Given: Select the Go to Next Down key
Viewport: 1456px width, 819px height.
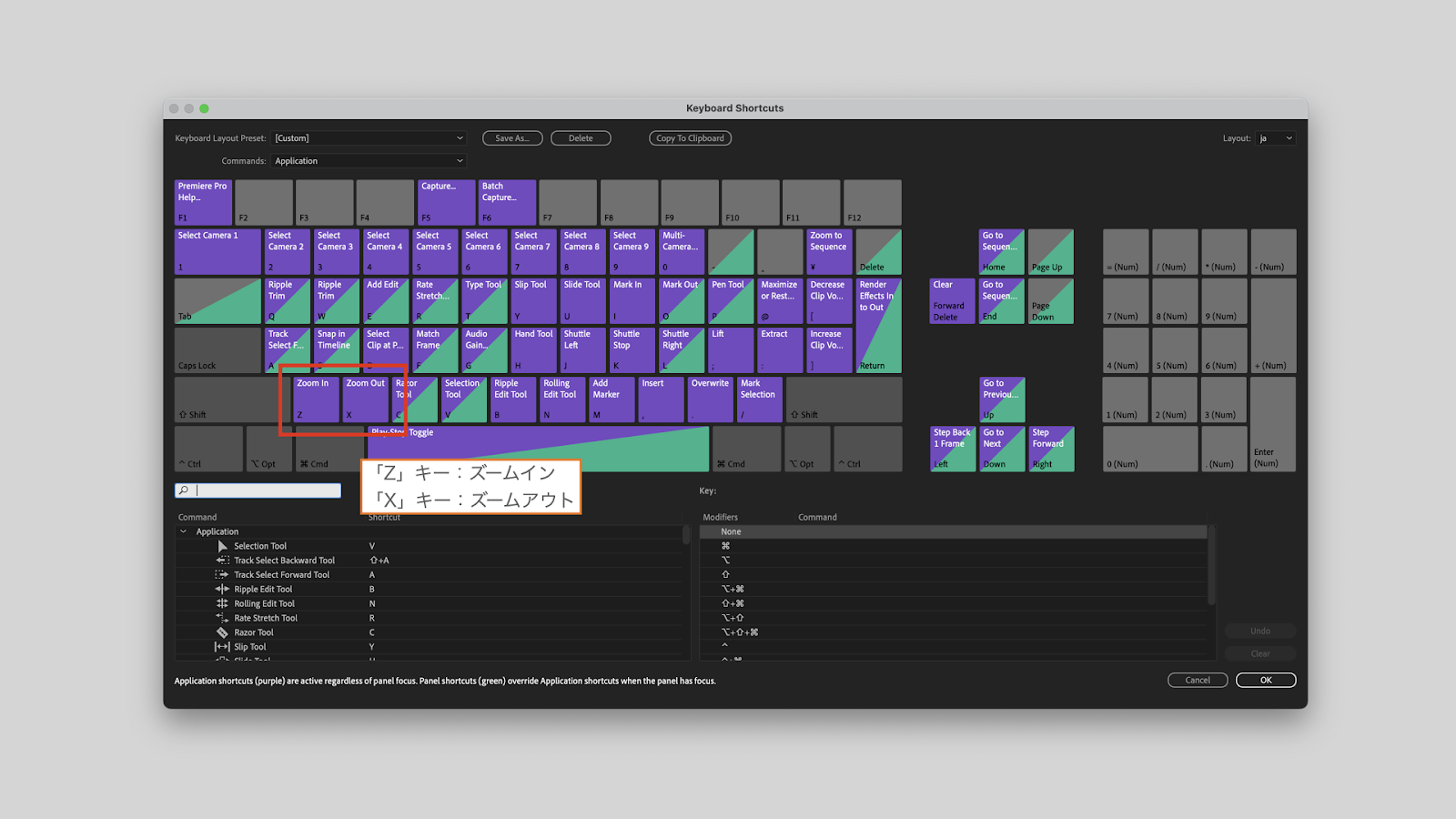Looking at the screenshot, I should pyautogui.click(x=1002, y=449).
